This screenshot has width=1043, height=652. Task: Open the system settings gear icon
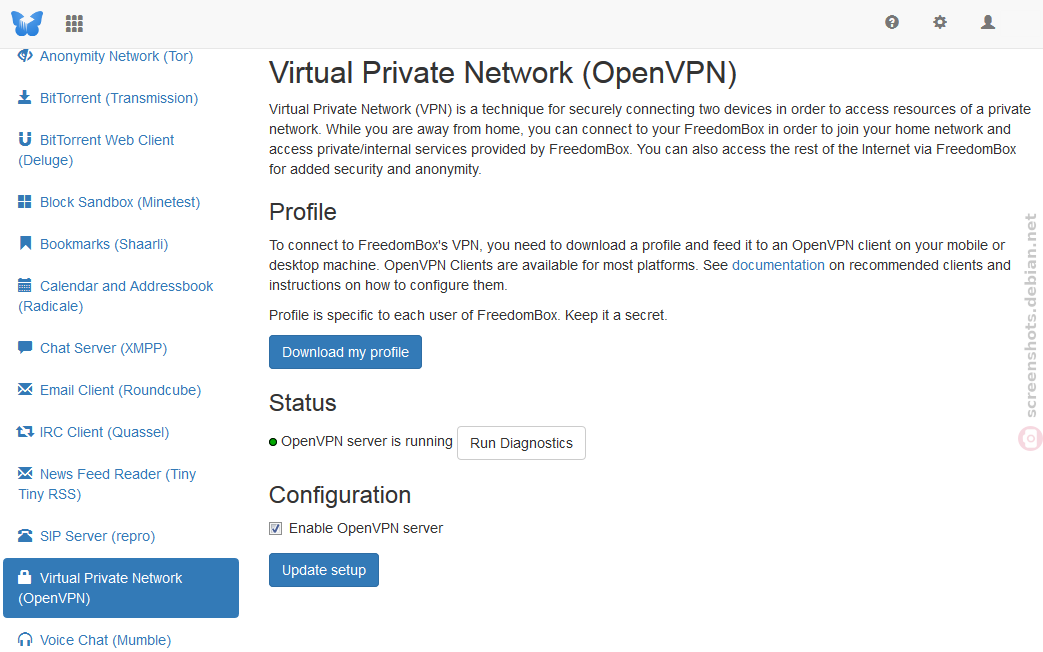click(x=940, y=23)
